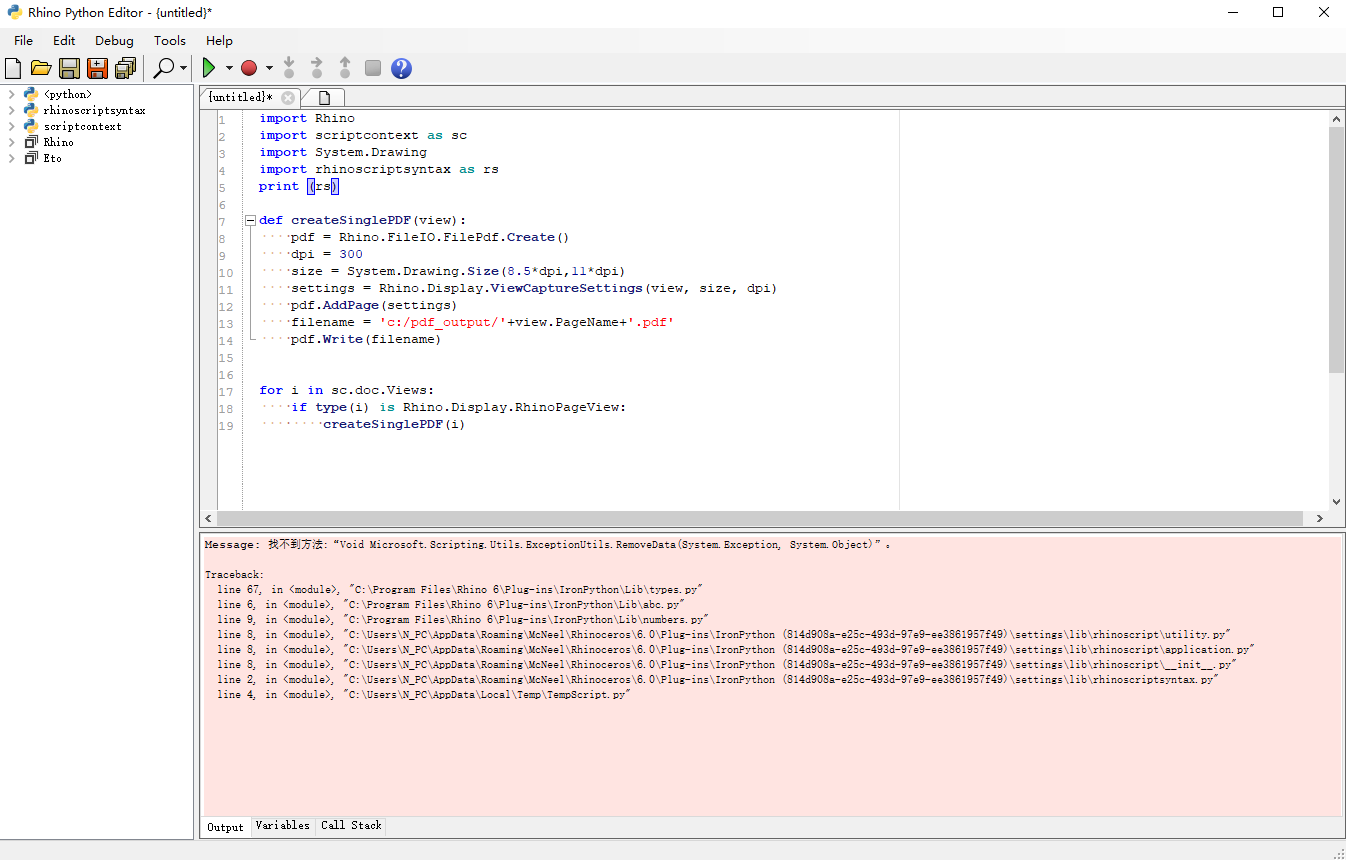Image resolution: width=1346 pixels, height=860 pixels.
Task: Click the 'createSinglePDF(i)' call line
Action: (x=394, y=424)
